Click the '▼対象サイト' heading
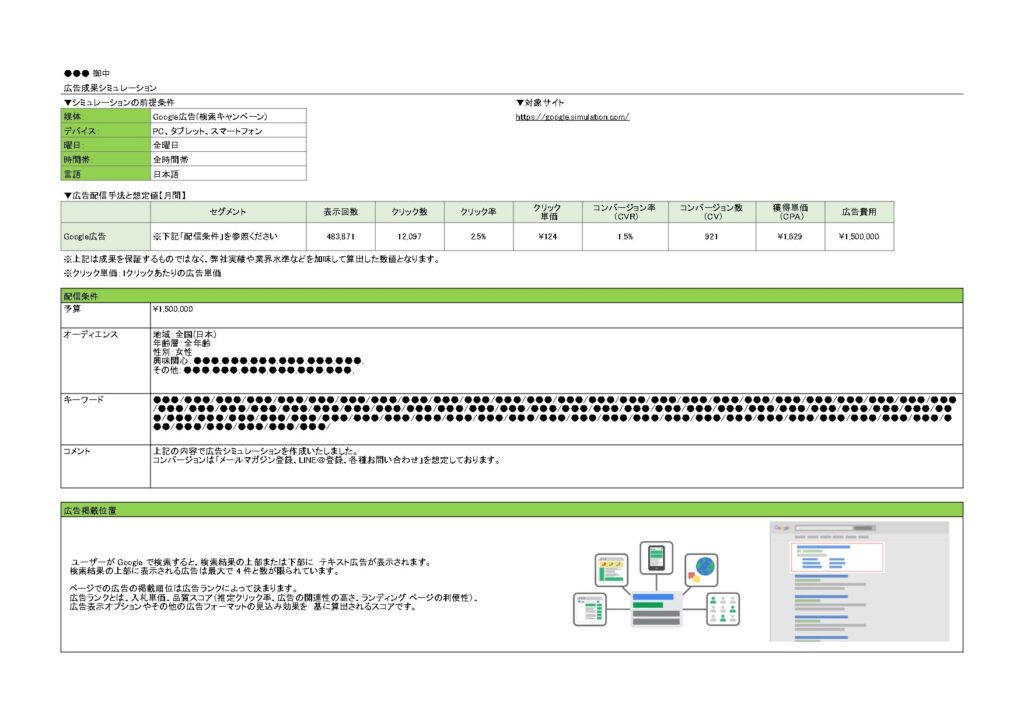Screen dimensions: 1024x724 pos(539,102)
